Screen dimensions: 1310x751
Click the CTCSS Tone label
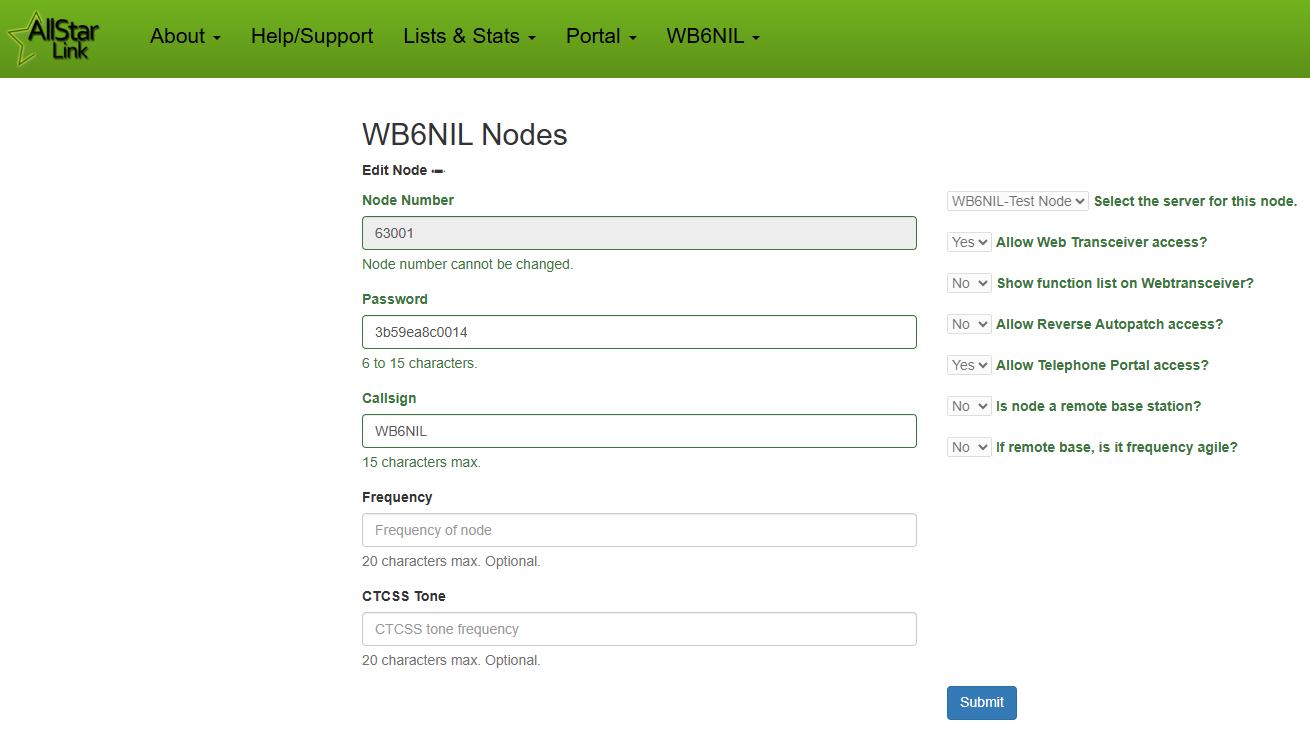coord(404,596)
